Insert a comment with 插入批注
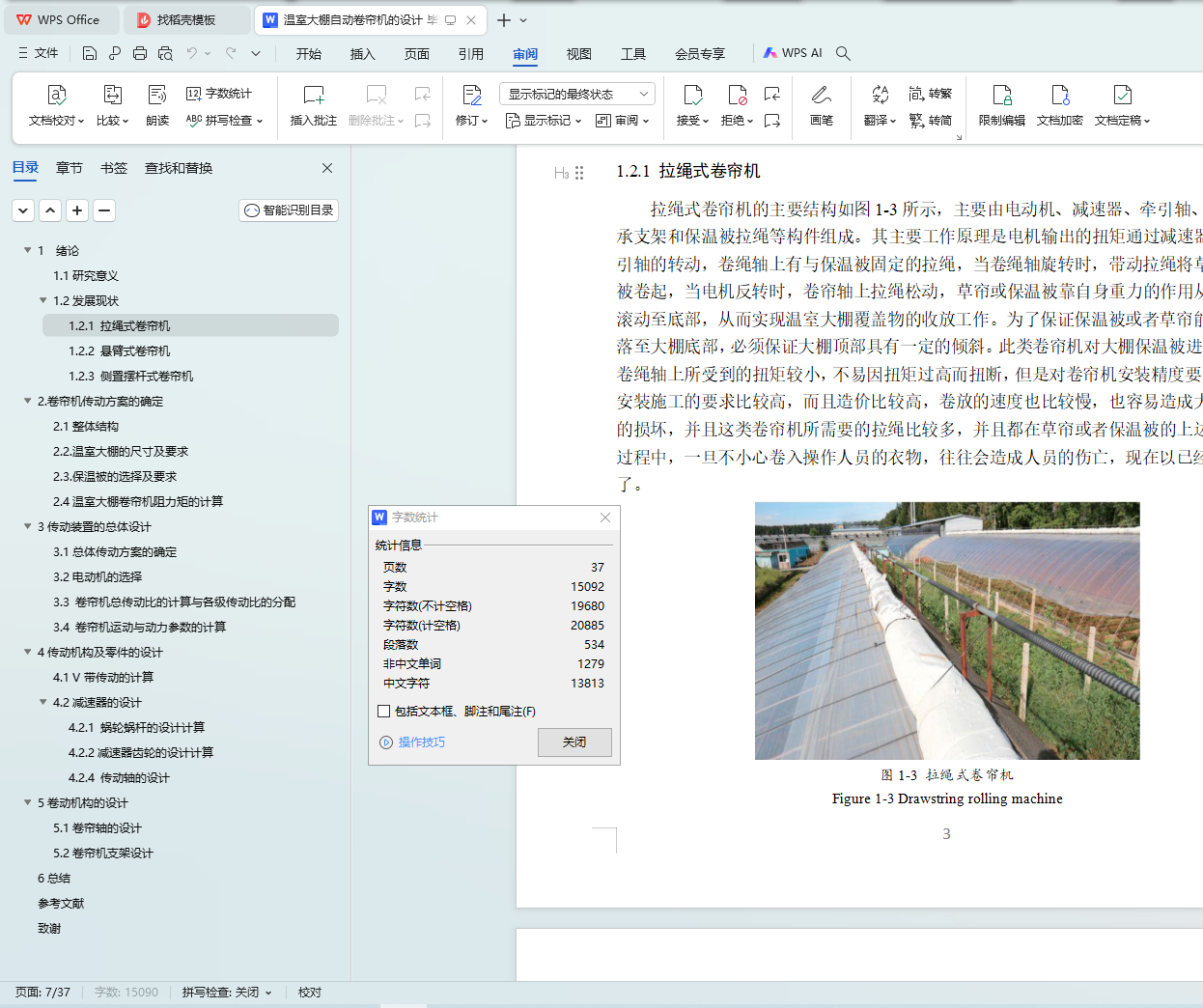This screenshot has height=1008, width=1203. point(314,106)
